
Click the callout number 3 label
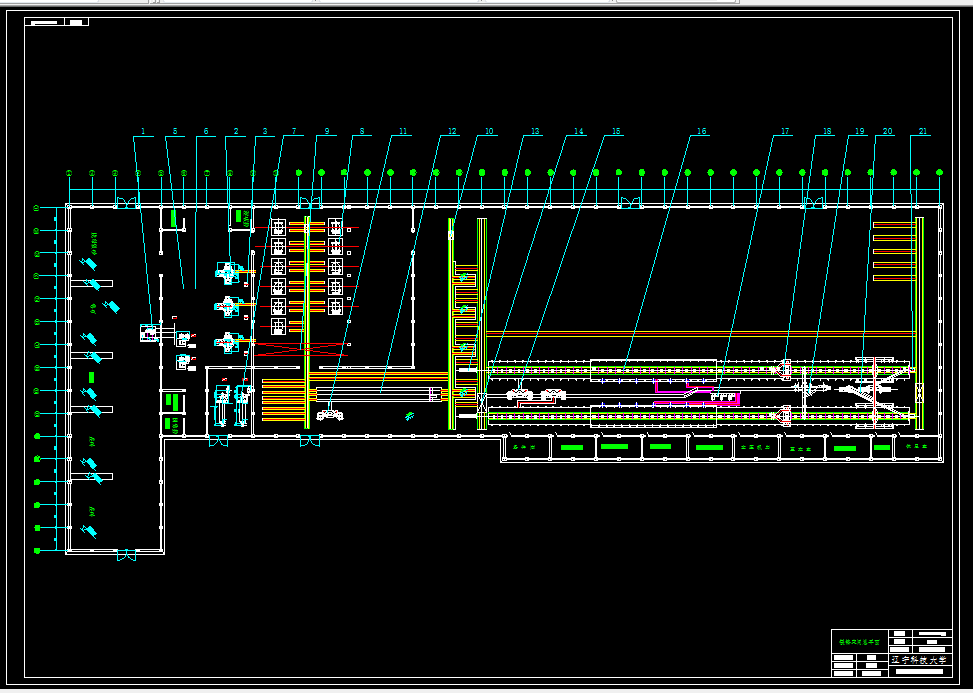tap(265, 132)
